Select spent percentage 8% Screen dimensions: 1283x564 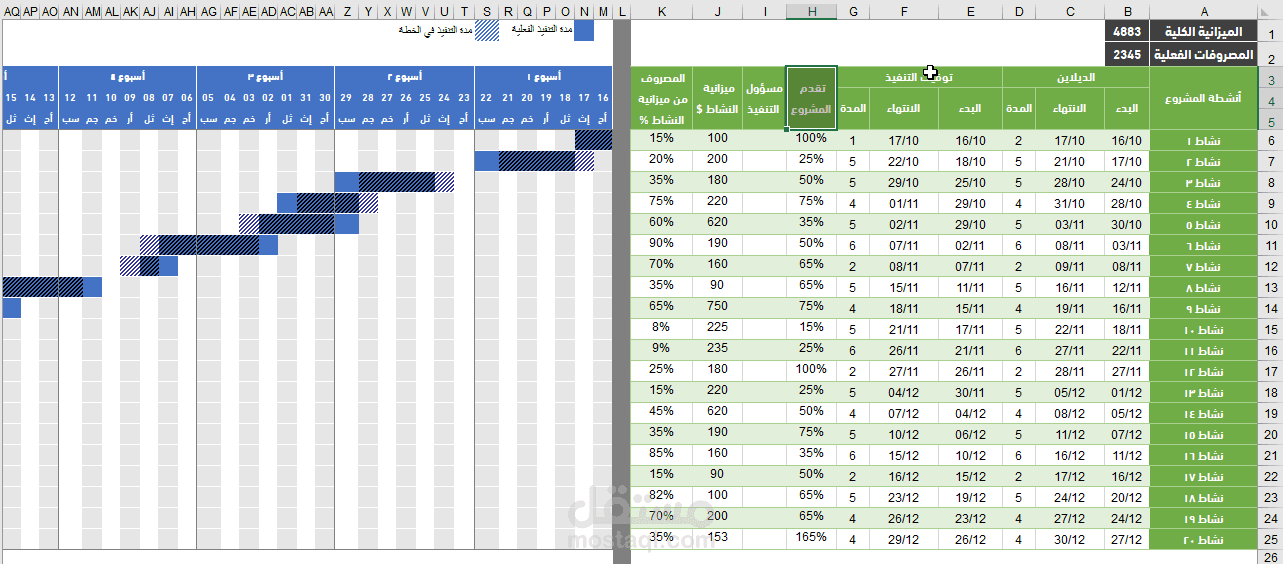[663, 327]
